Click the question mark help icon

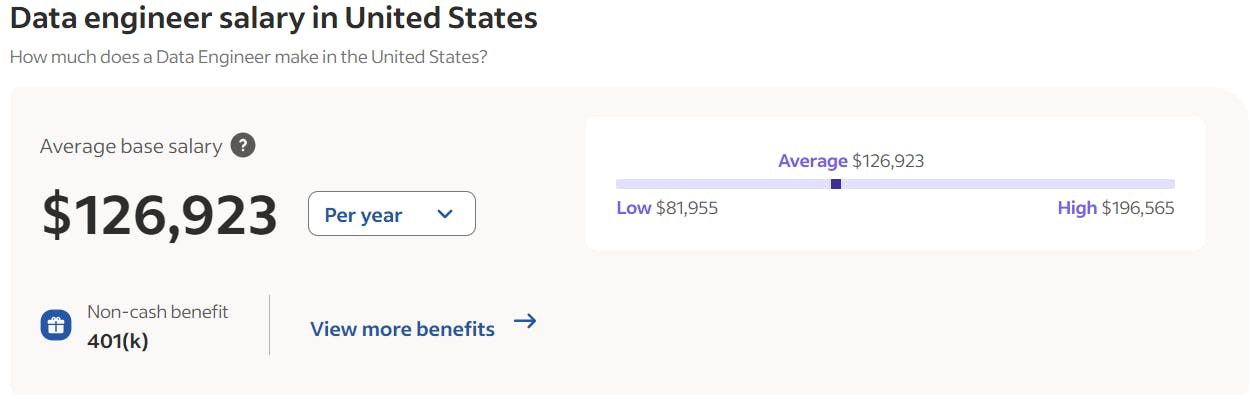(243, 146)
